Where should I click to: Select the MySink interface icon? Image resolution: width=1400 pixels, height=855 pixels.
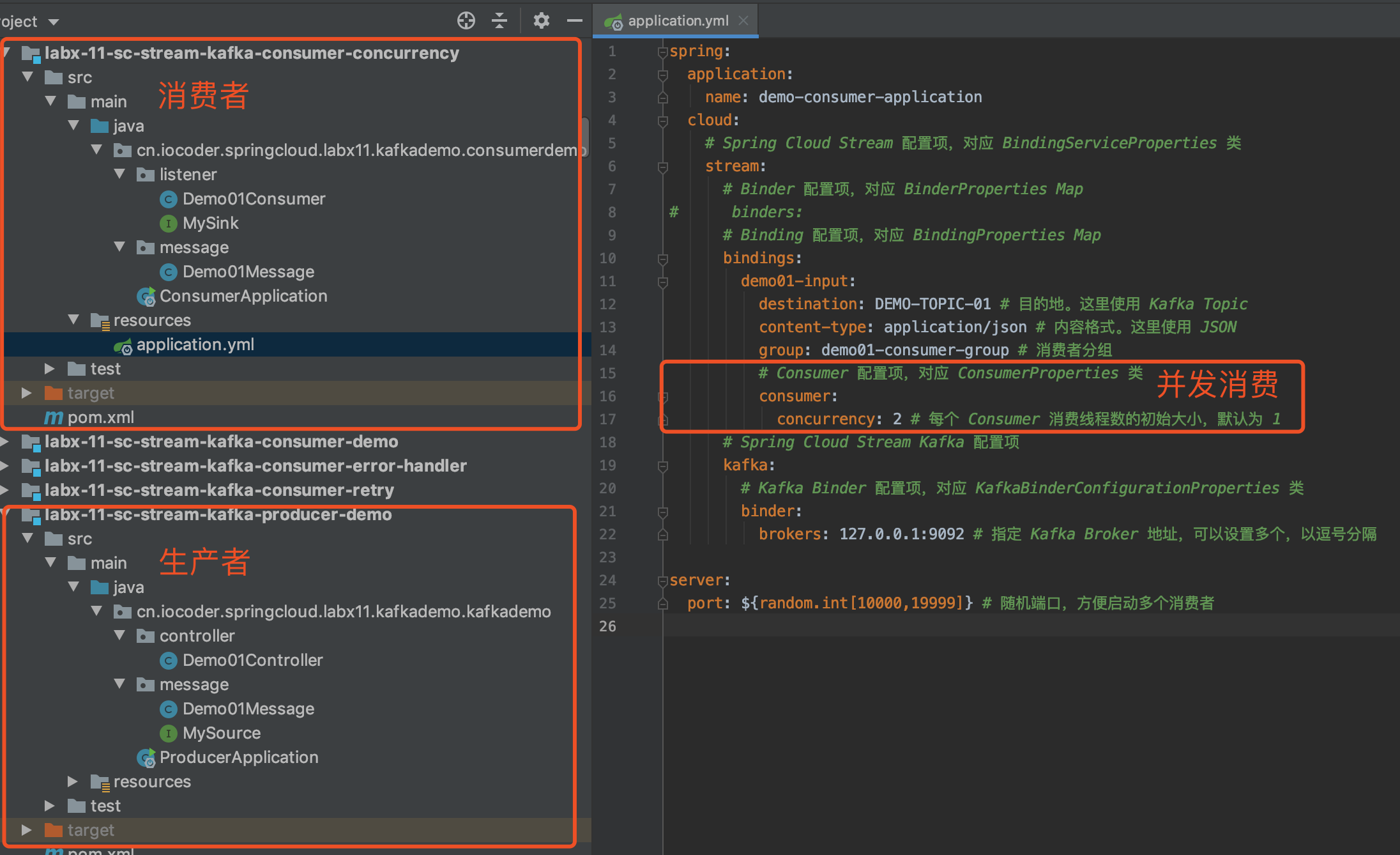click(x=168, y=224)
